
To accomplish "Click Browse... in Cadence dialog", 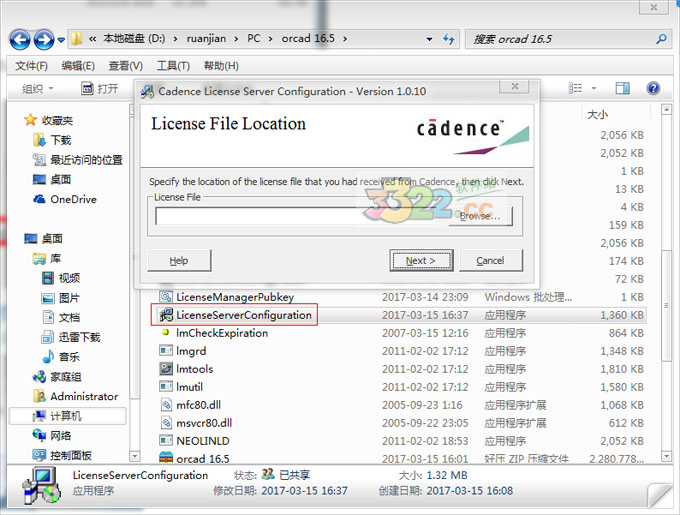I will (481, 216).
